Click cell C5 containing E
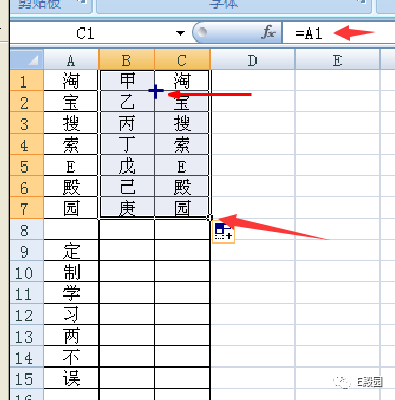 [182, 165]
